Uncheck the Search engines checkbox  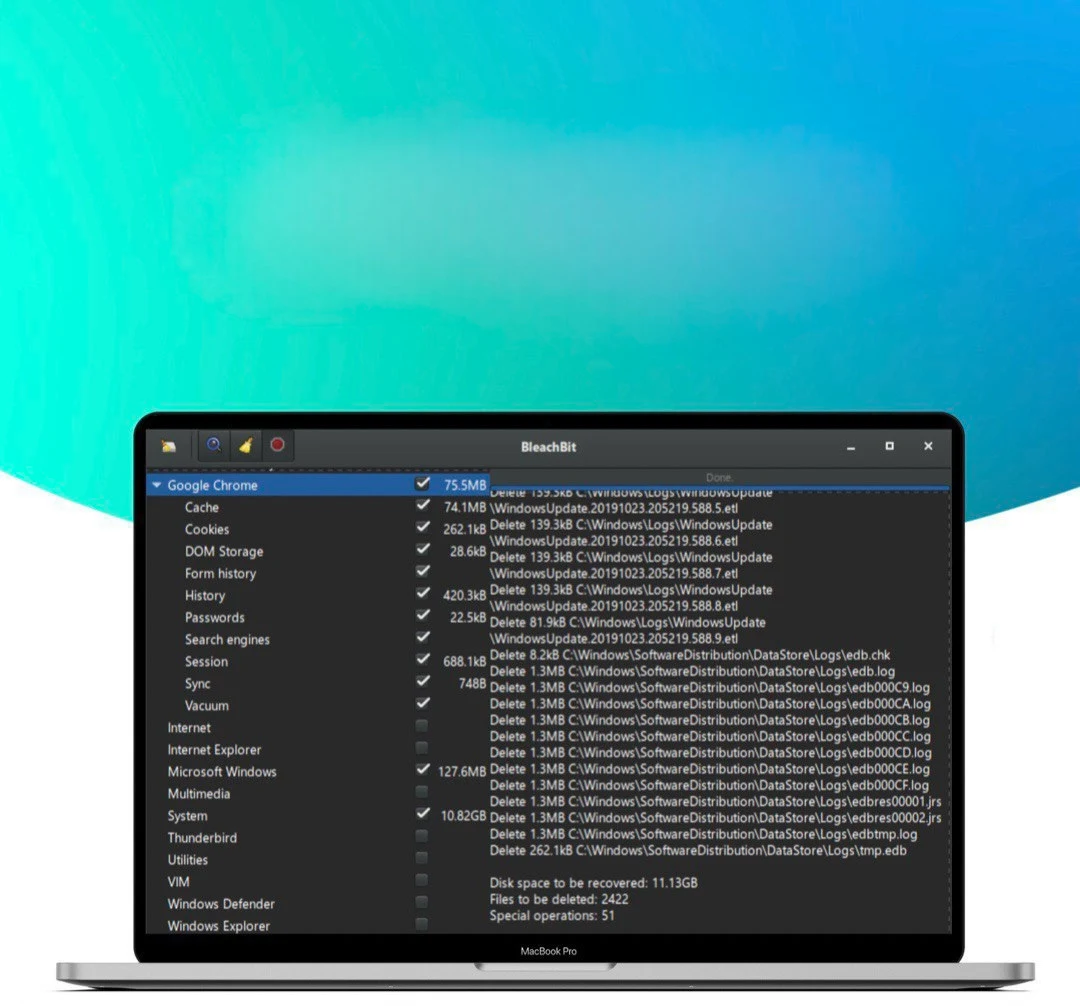(x=423, y=638)
